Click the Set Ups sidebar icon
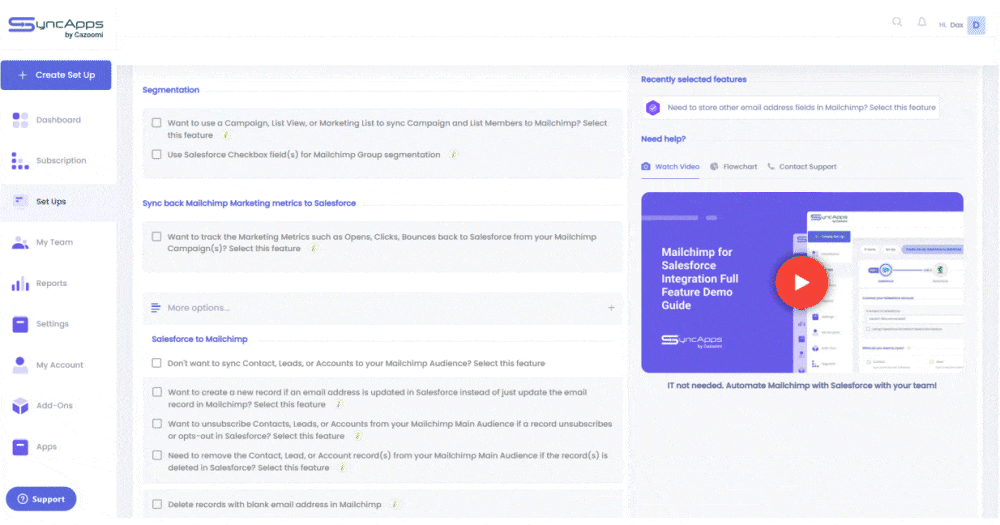This screenshot has height=525, width=1000. [x=20, y=202]
